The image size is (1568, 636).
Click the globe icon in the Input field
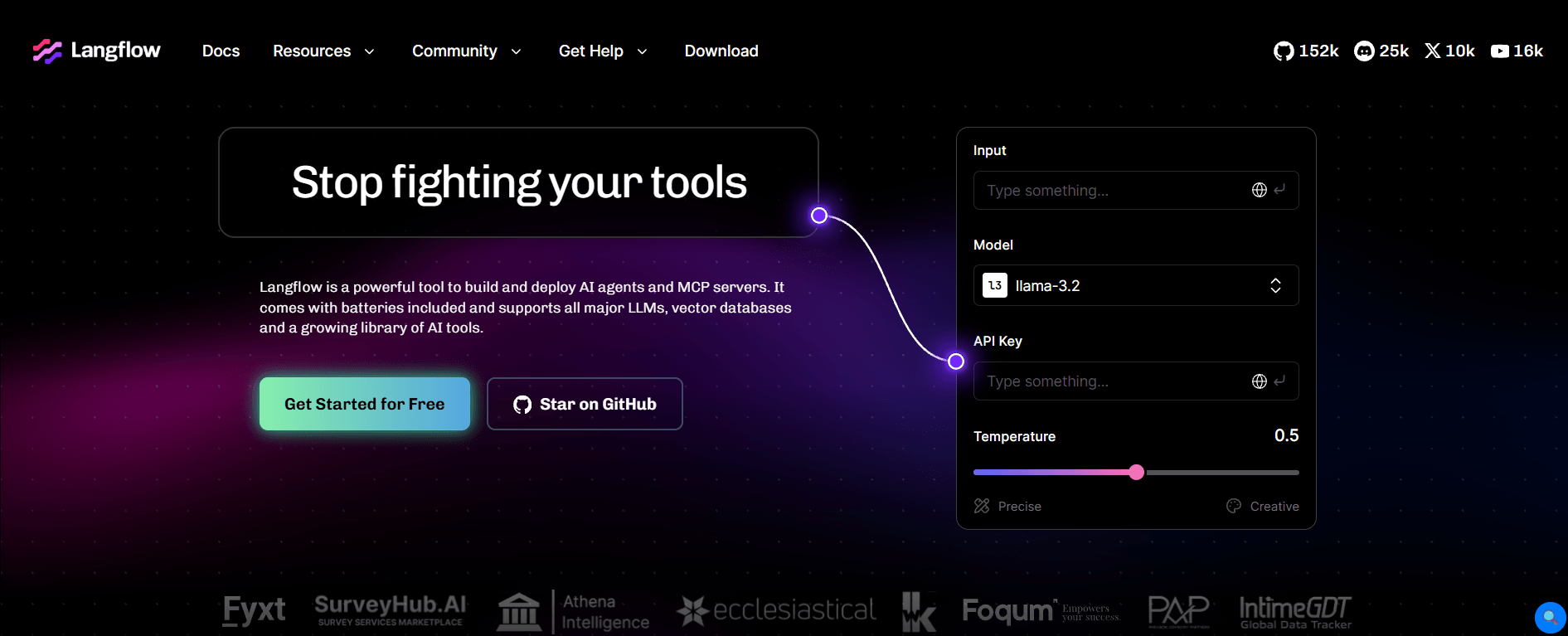(x=1259, y=190)
